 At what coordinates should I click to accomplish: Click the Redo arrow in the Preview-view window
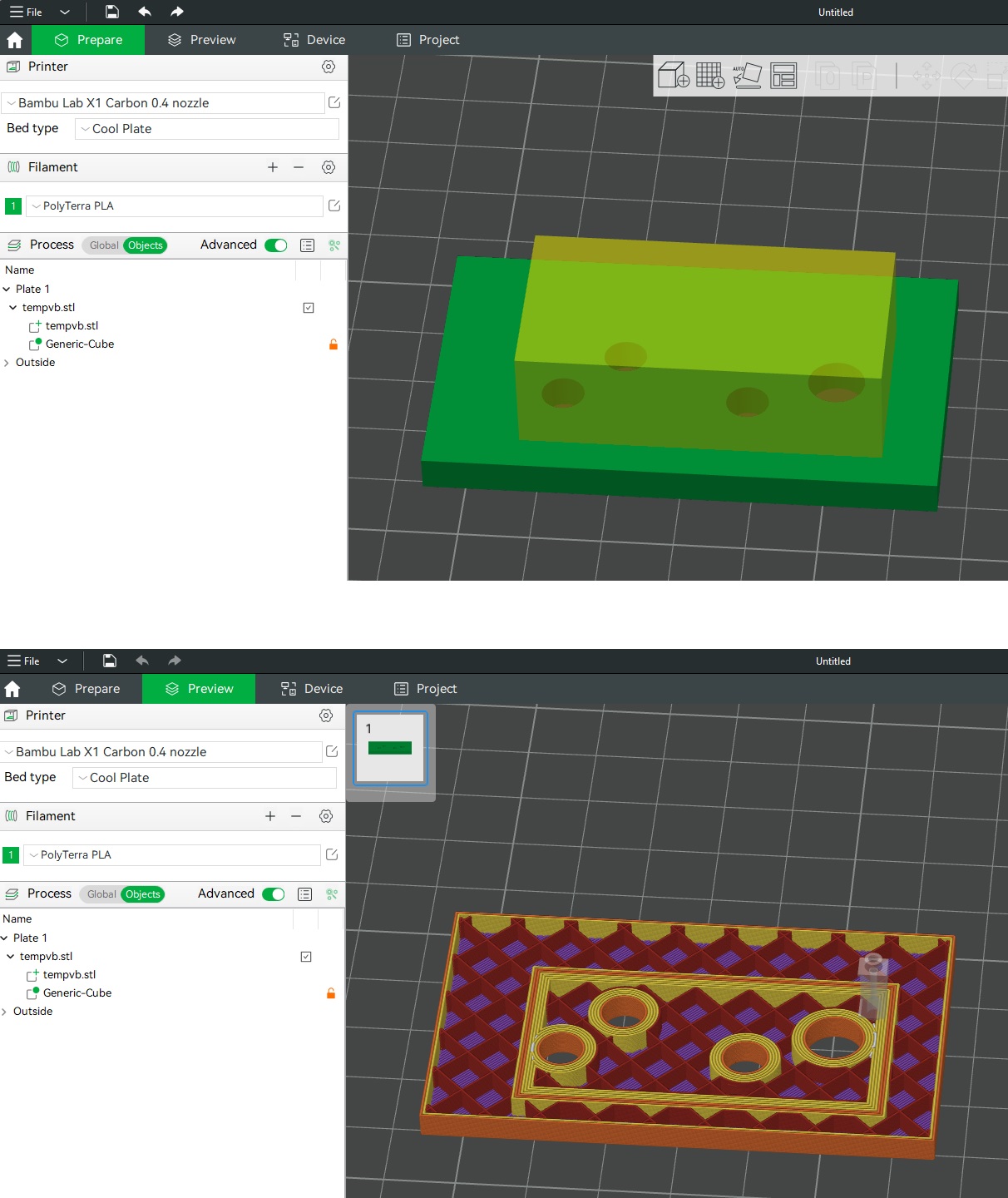[x=174, y=661]
